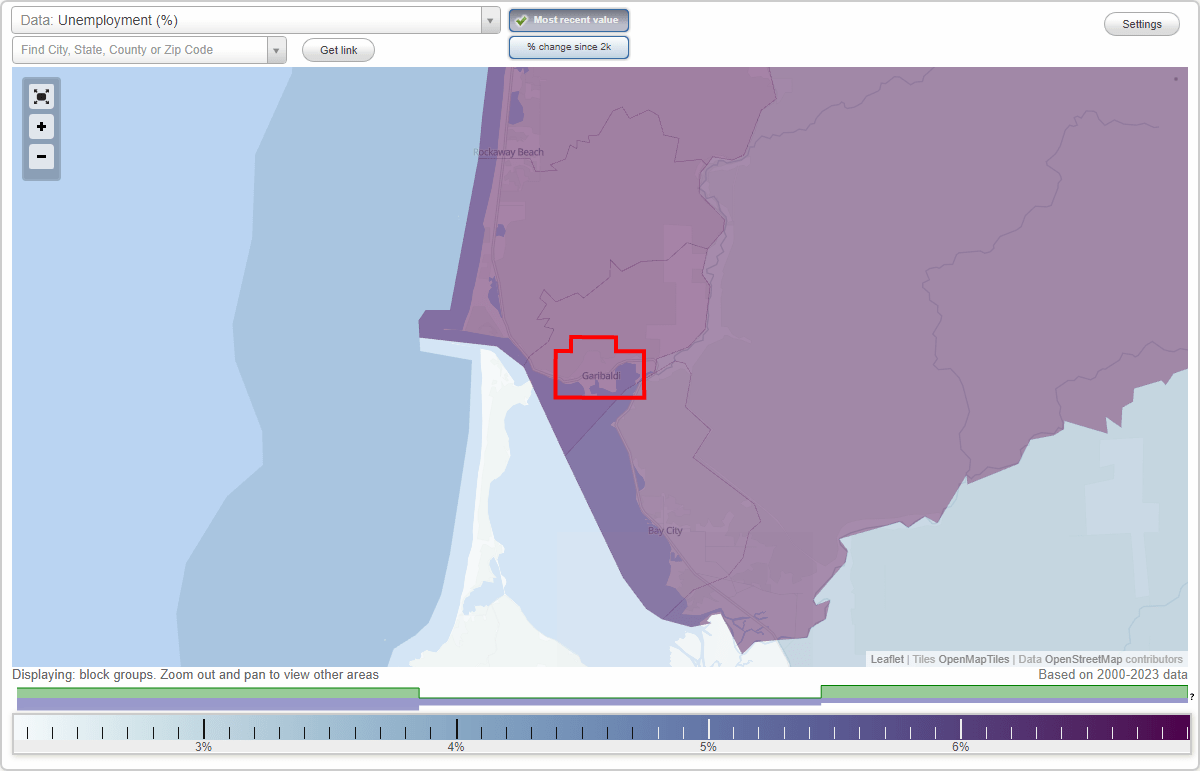Click the 4% mark on the color legend
Image resolution: width=1200 pixels, height=771 pixels.
coord(456,747)
